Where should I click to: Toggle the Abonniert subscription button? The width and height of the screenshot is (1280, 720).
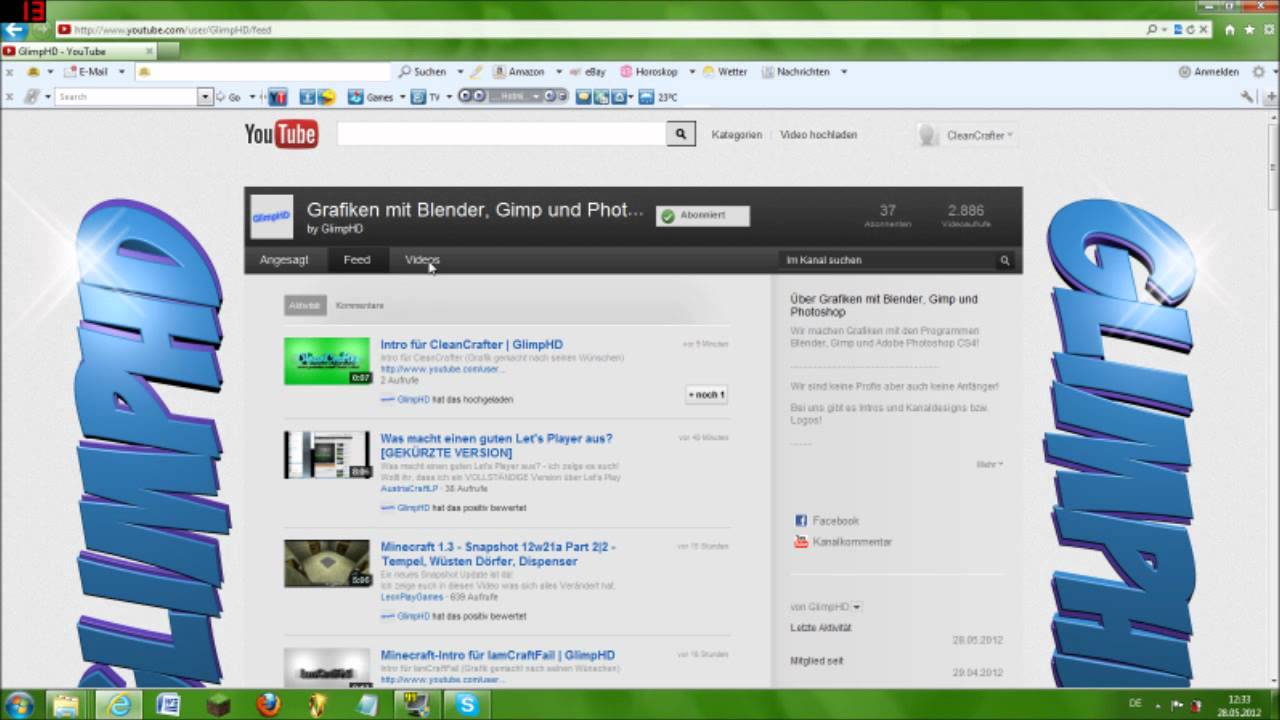pos(703,215)
